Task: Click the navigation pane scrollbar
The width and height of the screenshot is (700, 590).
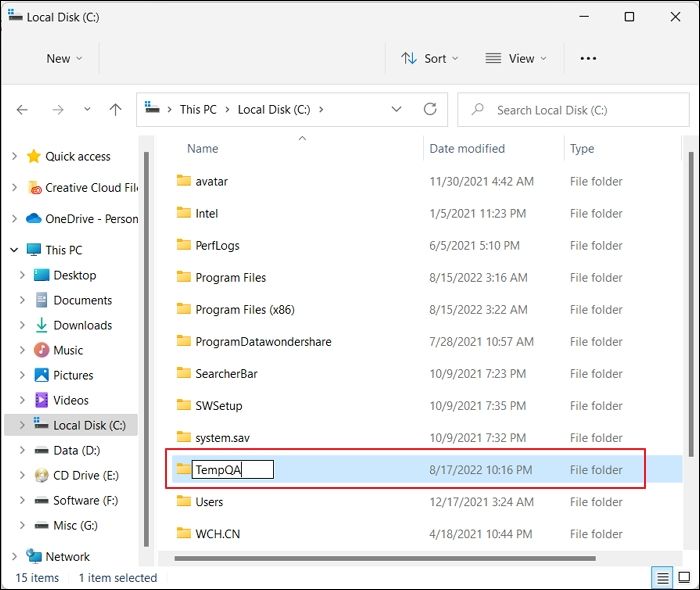Action: (x=146, y=348)
